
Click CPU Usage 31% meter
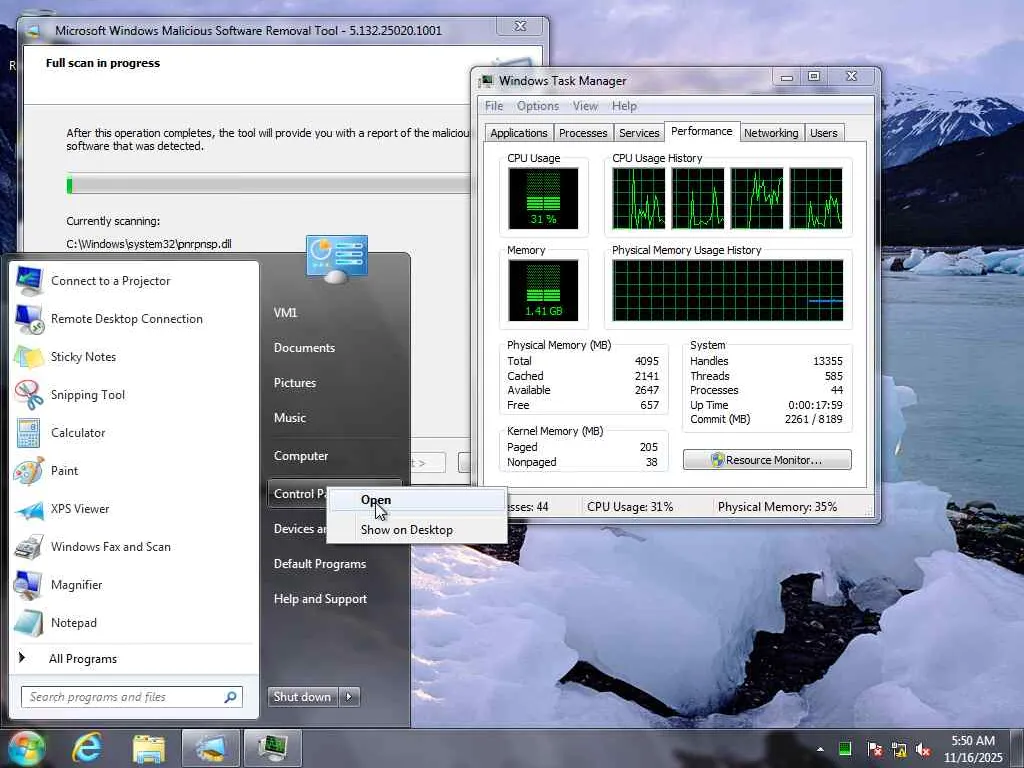click(x=543, y=199)
